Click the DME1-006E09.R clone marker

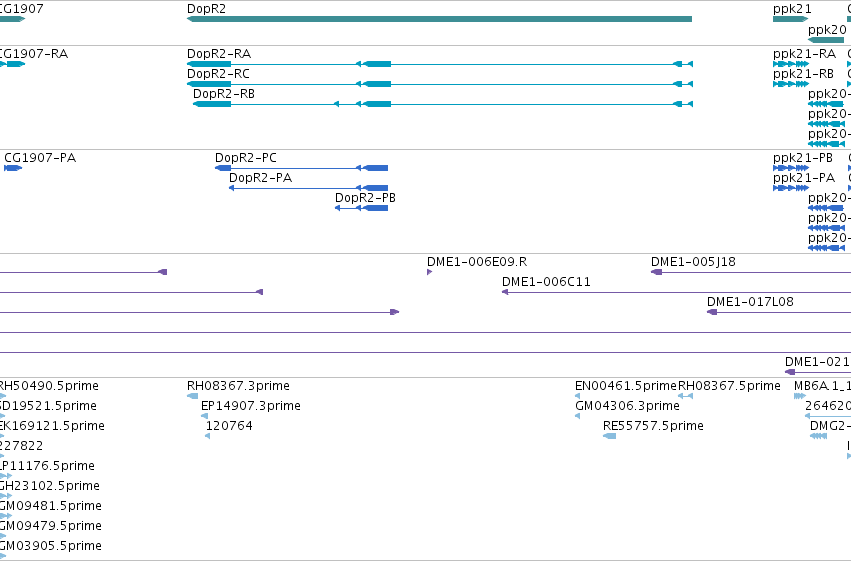click(429, 272)
